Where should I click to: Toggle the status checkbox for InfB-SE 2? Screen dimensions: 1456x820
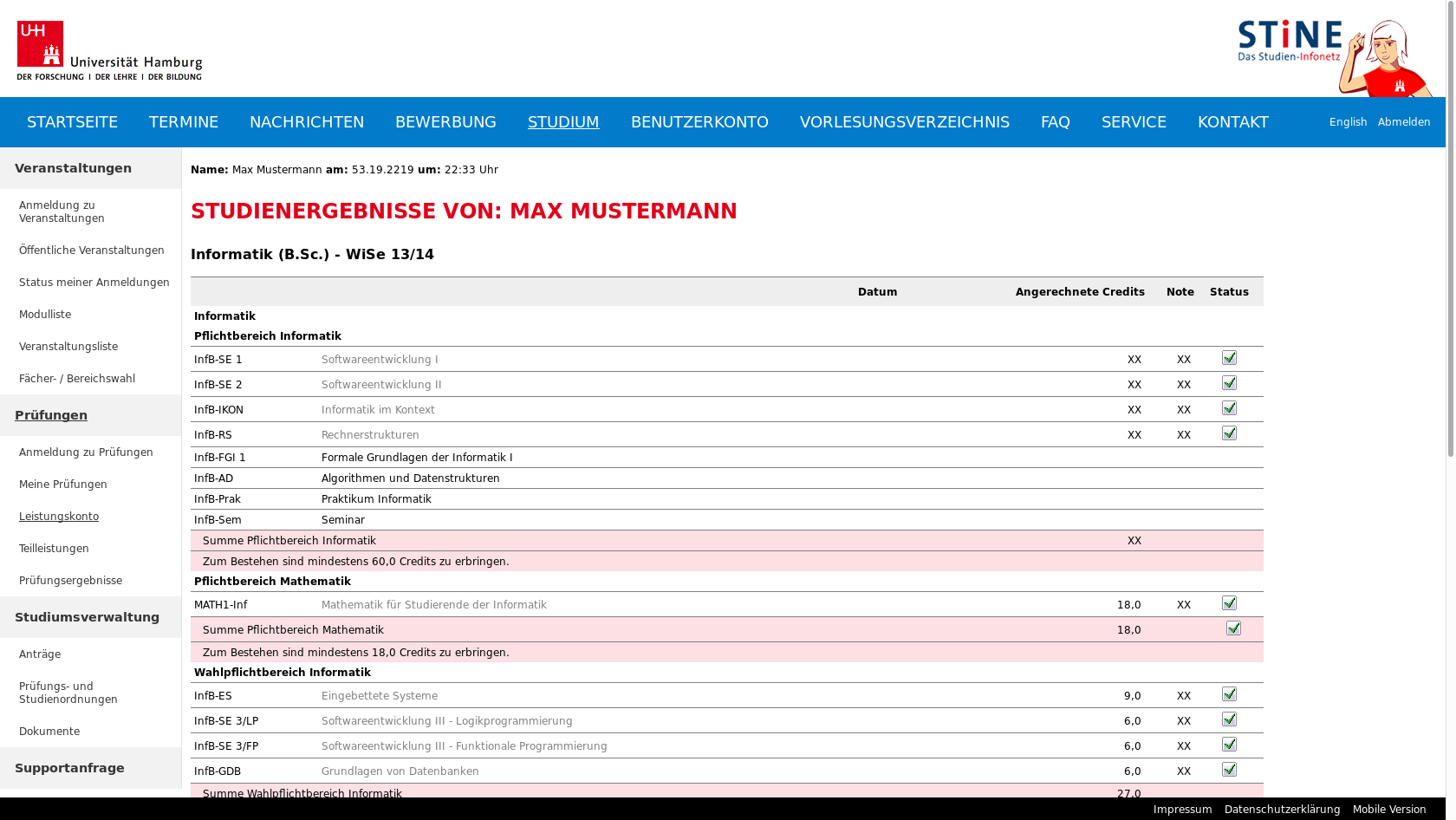1229,382
